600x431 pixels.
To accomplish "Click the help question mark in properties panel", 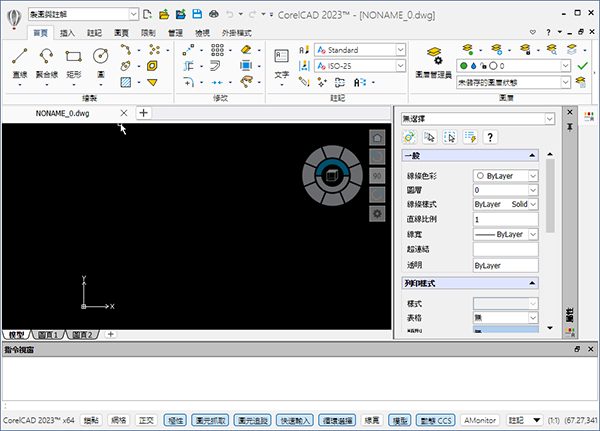I will (x=490, y=137).
